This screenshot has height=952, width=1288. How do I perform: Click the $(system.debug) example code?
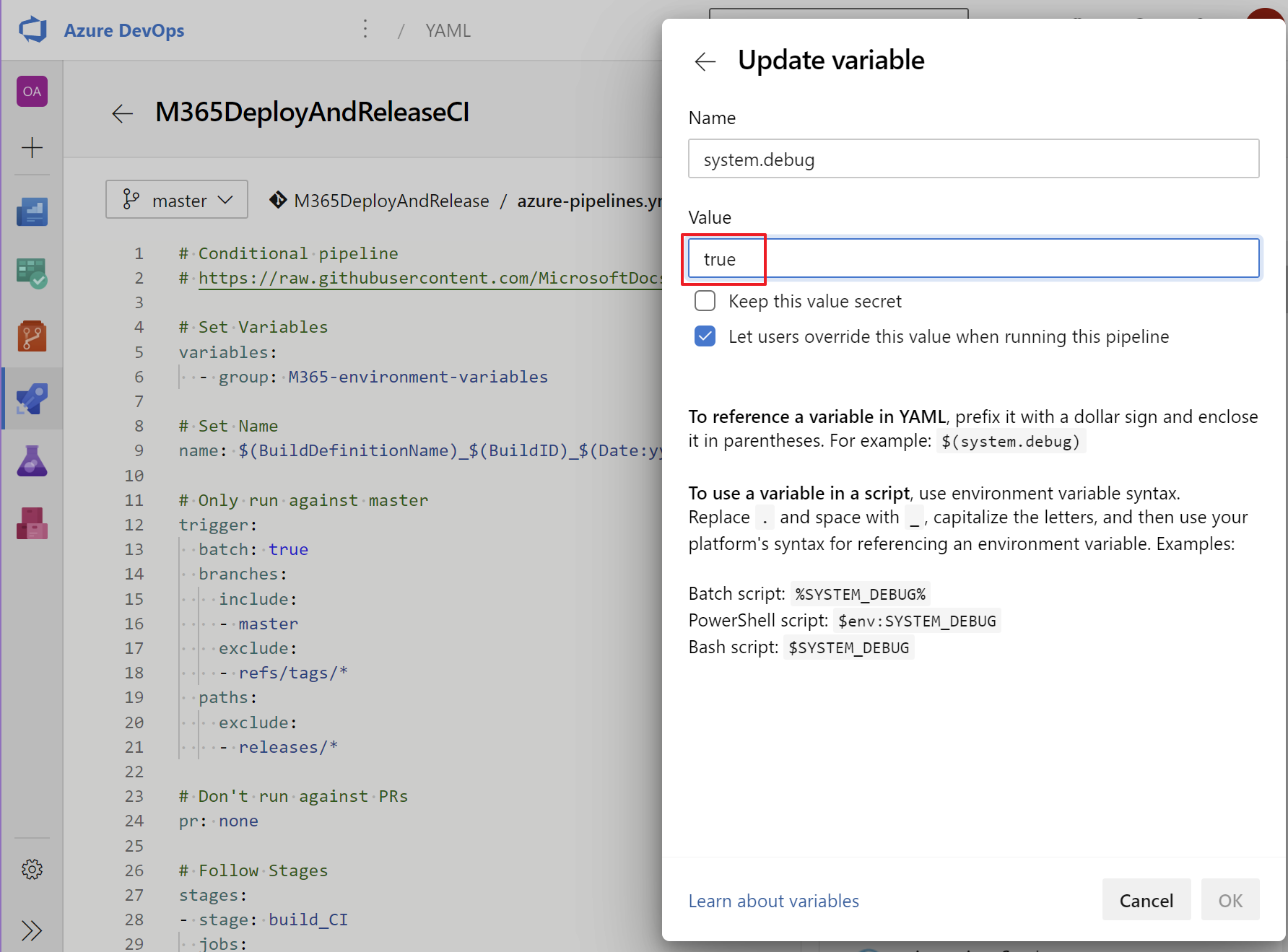pos(1011,441)
